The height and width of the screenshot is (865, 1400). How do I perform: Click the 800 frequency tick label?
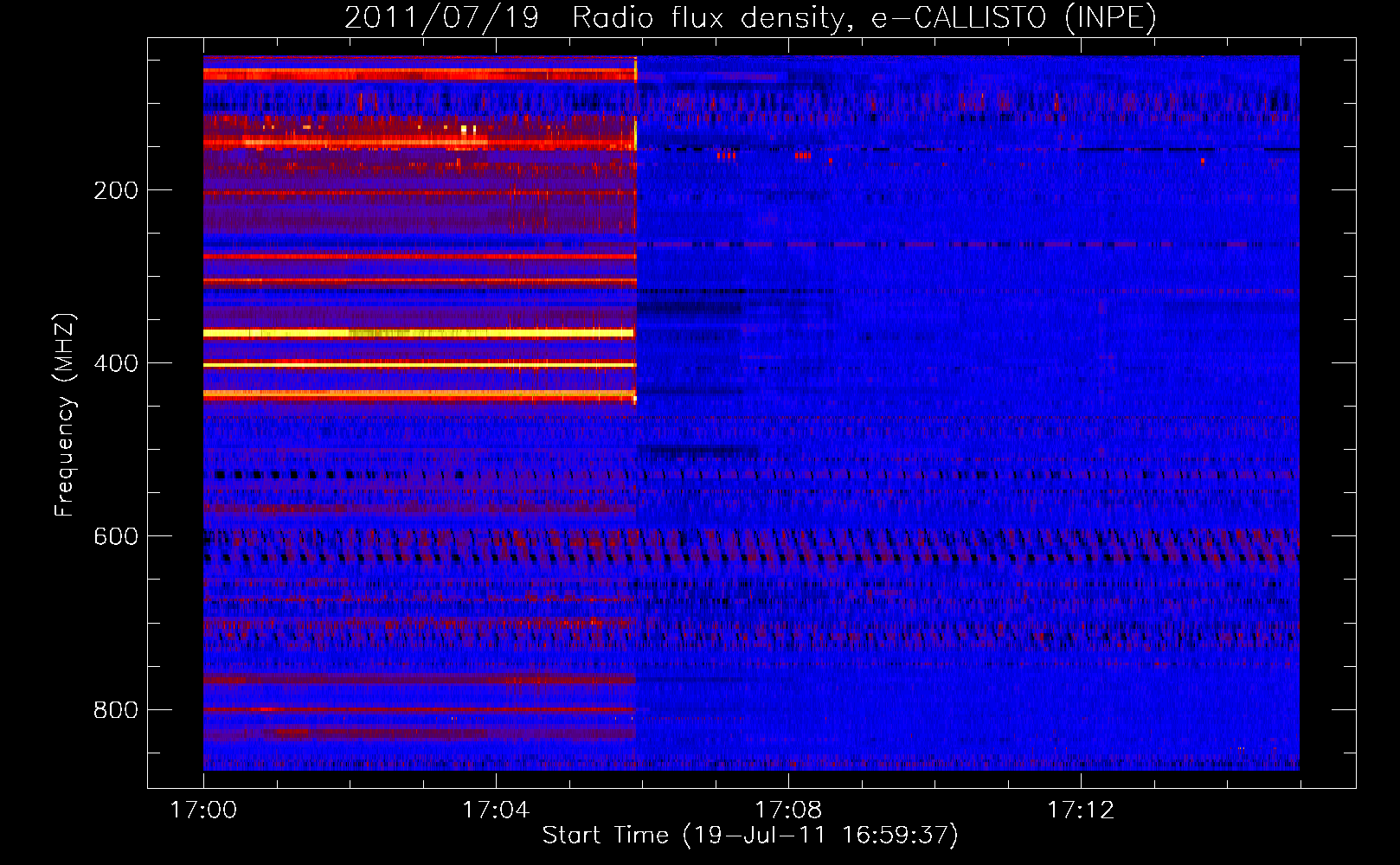point(116,710)
